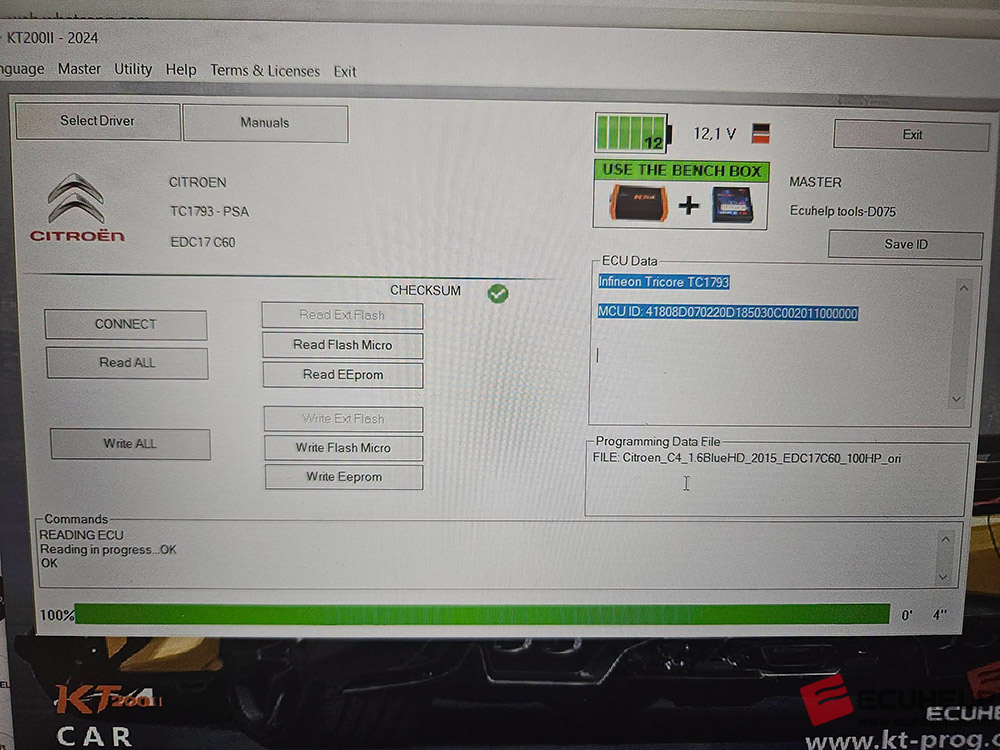Click the MASTER mode label

click(815, 182)
